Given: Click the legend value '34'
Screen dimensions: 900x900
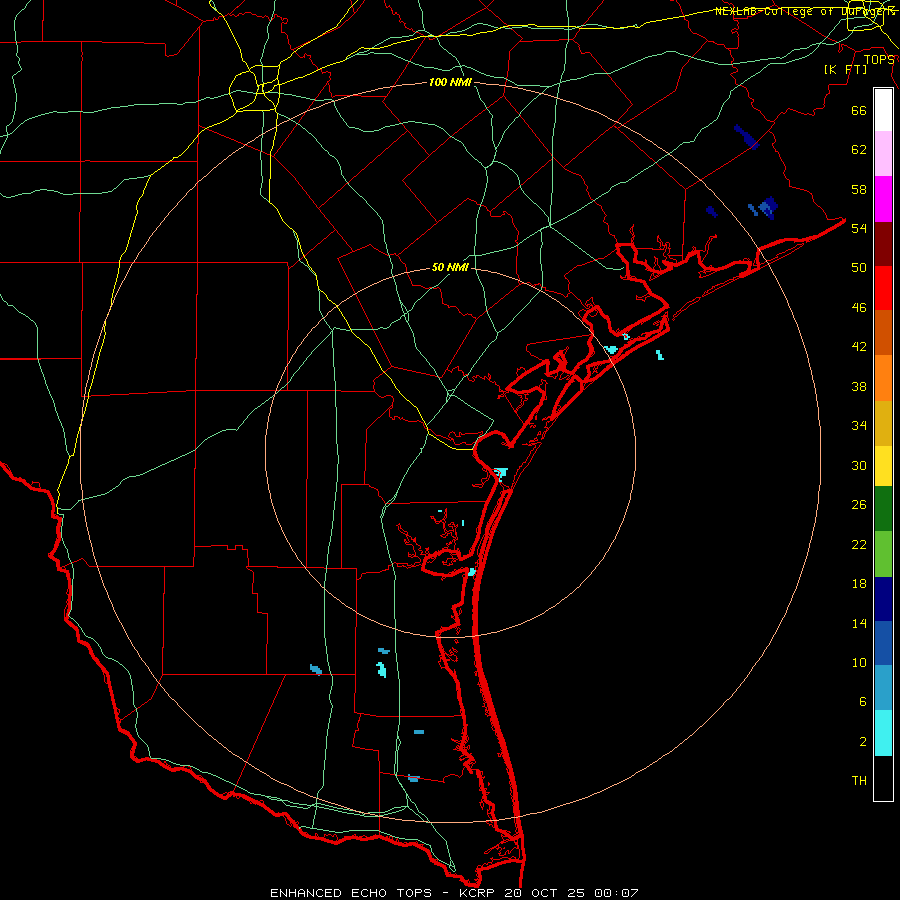Looking at the screenshot, I should pos(859,426).
